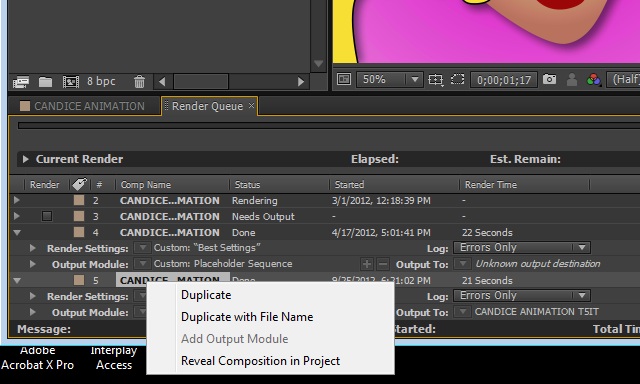Click the Unknown output destination link
Screen dimensions: 640x384
[x=538, y=264]
